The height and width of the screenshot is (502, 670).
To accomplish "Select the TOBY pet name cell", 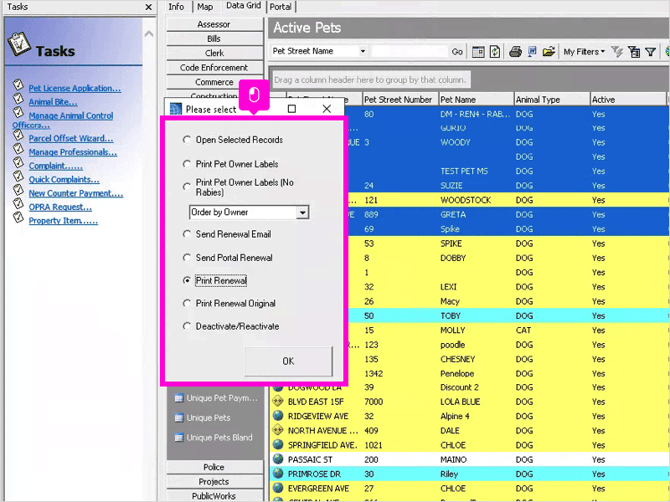I will [476, 316].
